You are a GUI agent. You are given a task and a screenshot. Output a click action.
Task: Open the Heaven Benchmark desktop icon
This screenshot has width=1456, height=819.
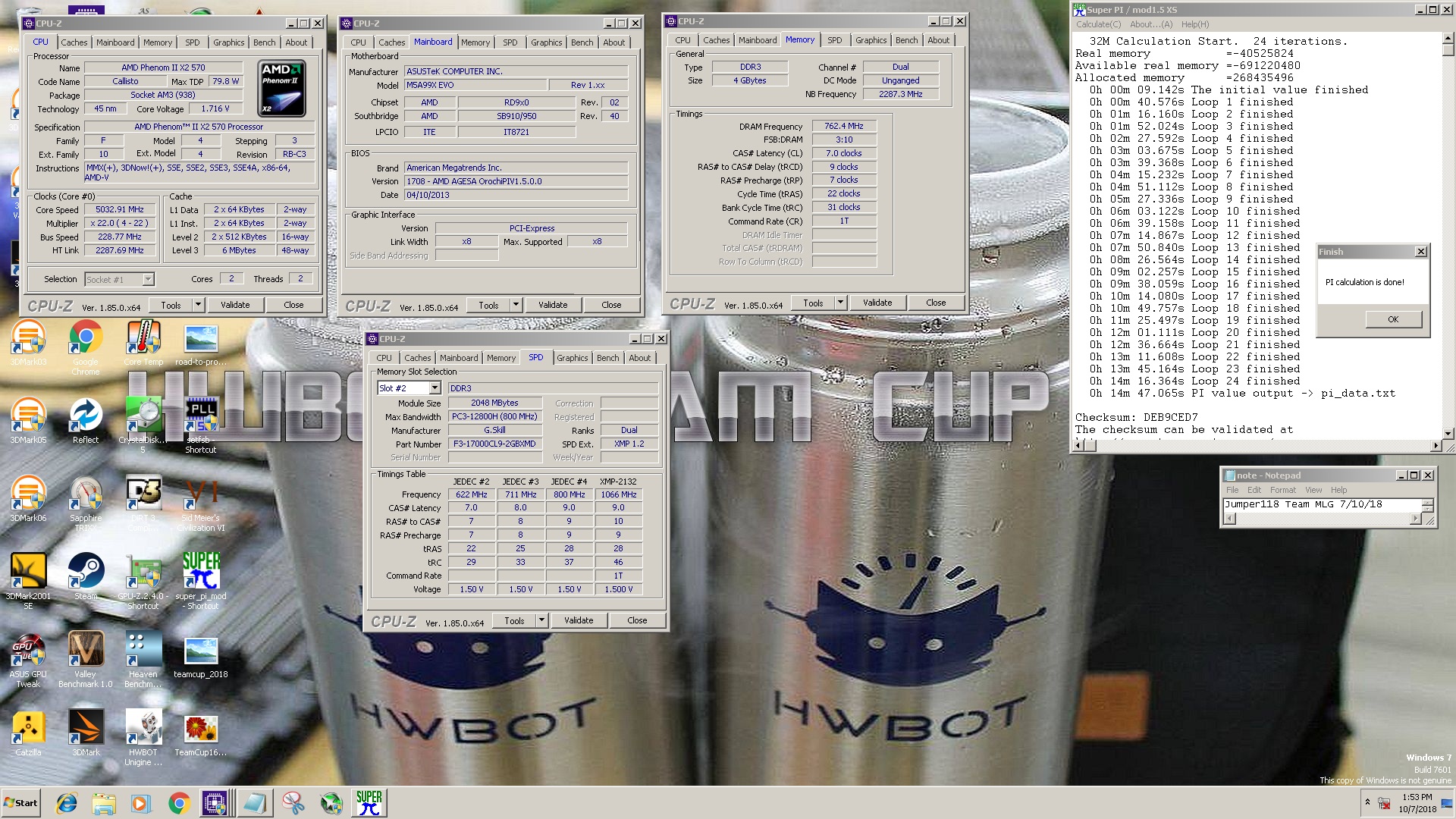click(x=143, y=660)
